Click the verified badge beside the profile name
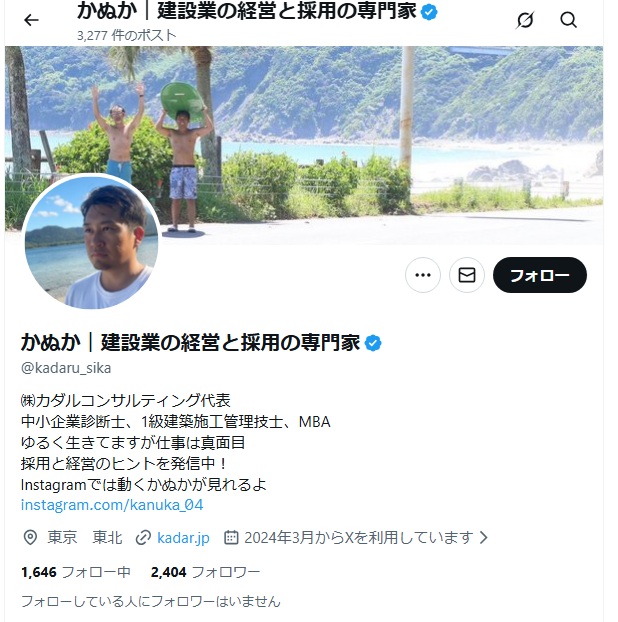The image size is (618, 622). [x=373, y=343]
